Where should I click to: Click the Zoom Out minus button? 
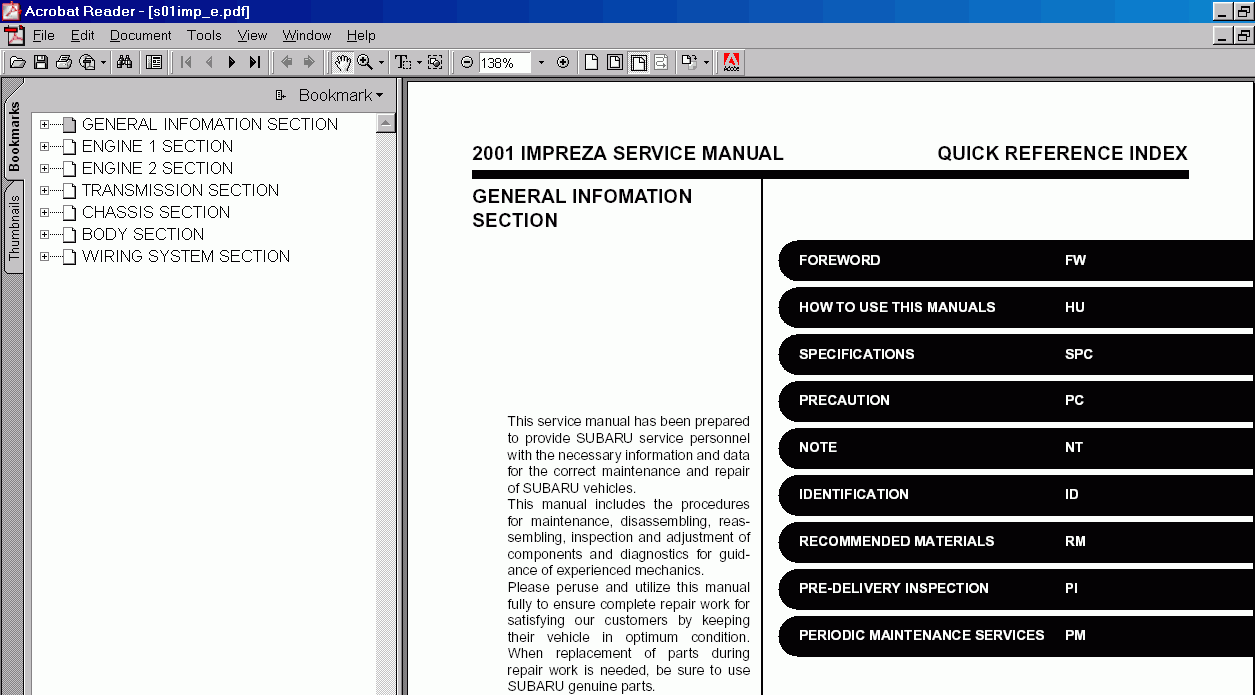tap(467, 62)
